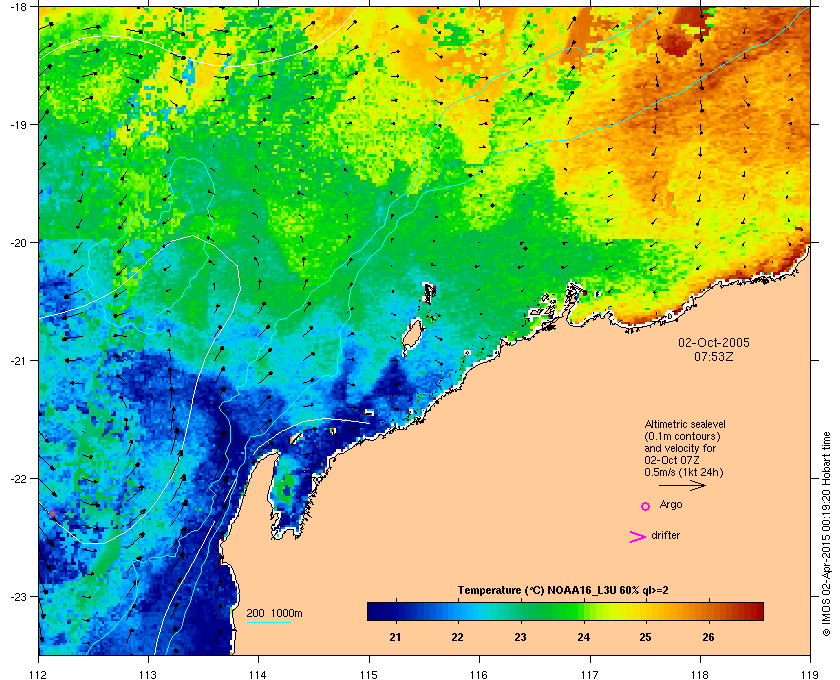840x680 pixels.
Task: Click colorbar tick label 25
Action: point(646,637)
